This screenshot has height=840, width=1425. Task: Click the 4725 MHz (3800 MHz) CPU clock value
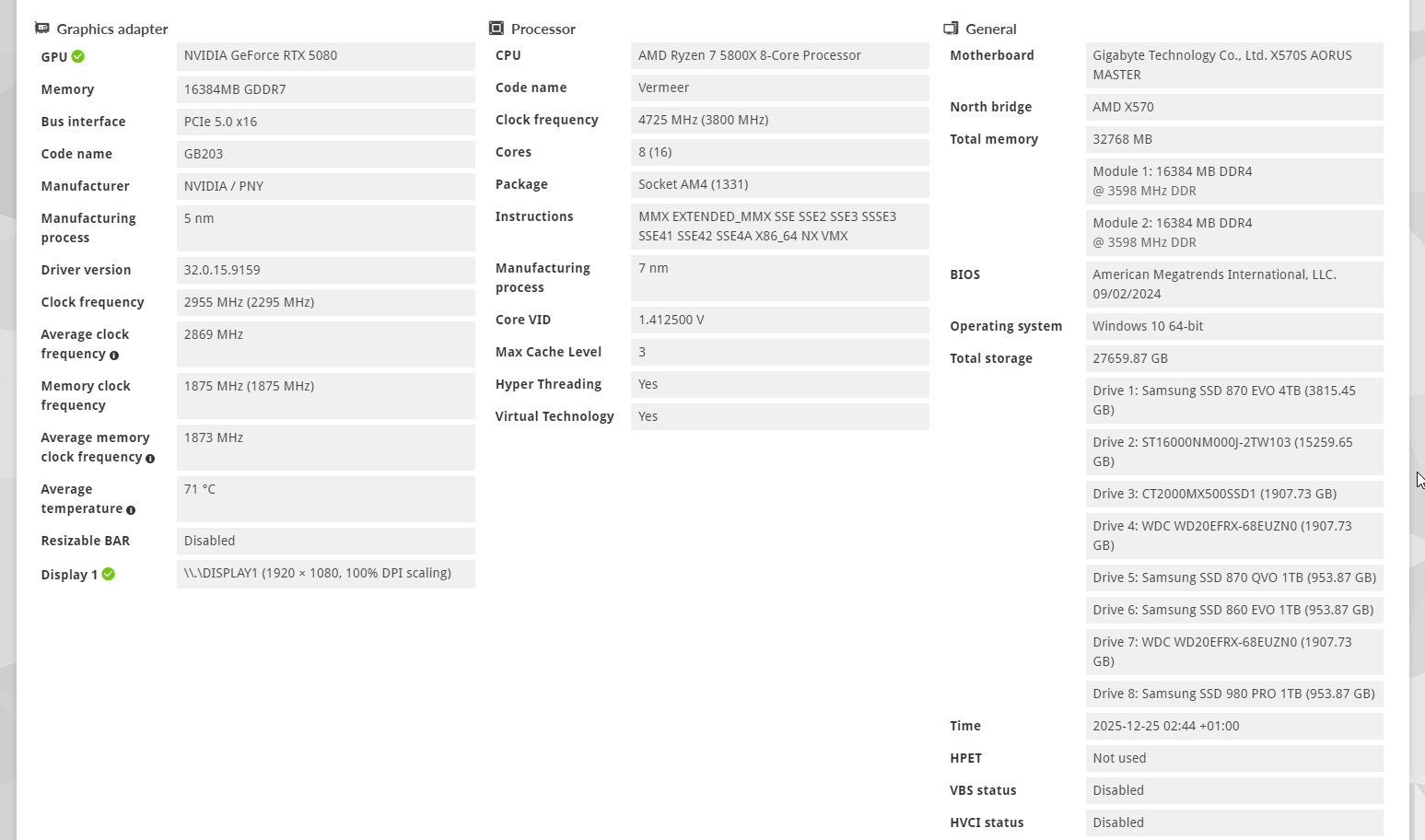coord(780,120)
